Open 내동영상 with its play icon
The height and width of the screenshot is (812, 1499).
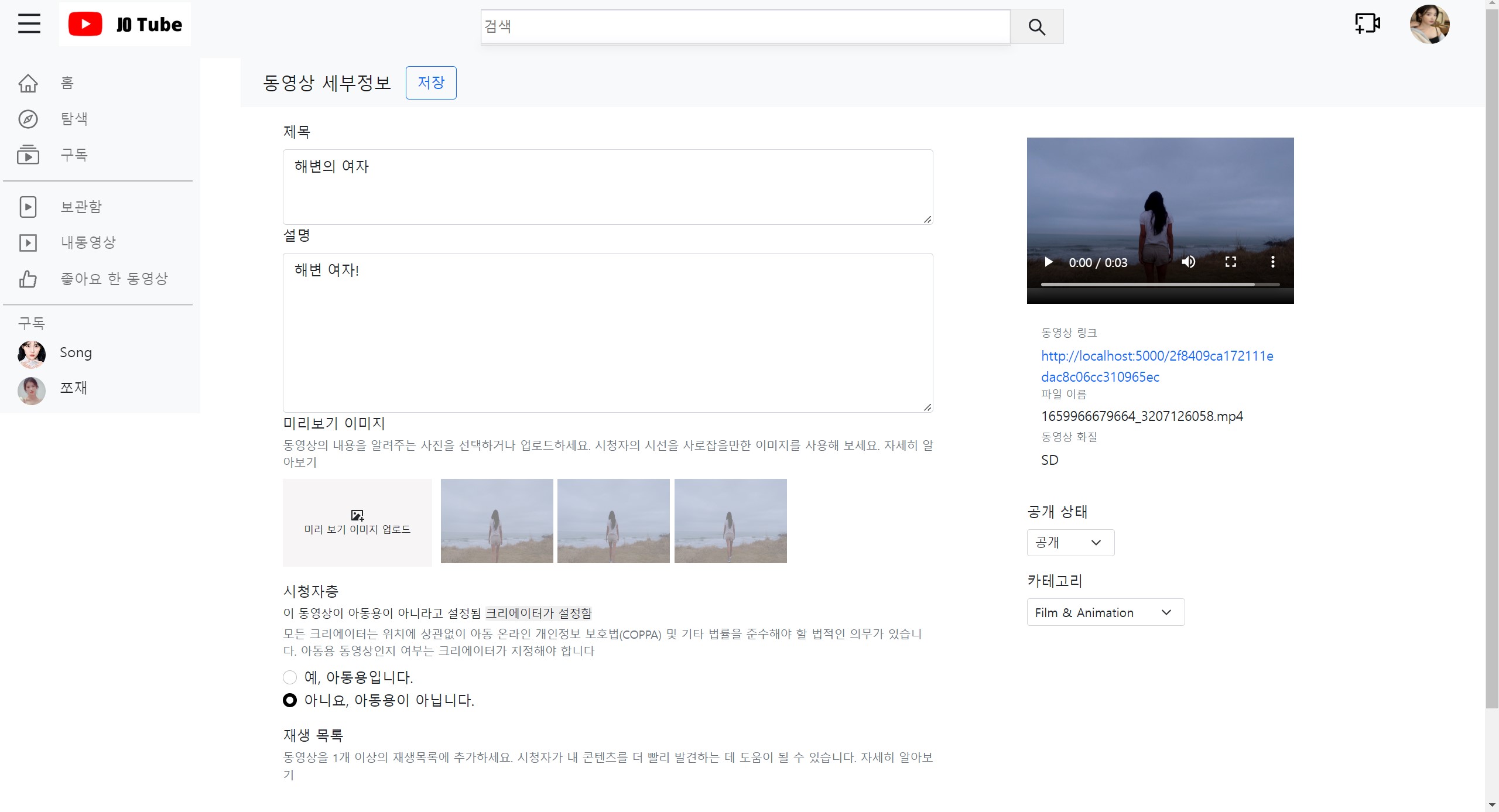[x=29, y=242]
